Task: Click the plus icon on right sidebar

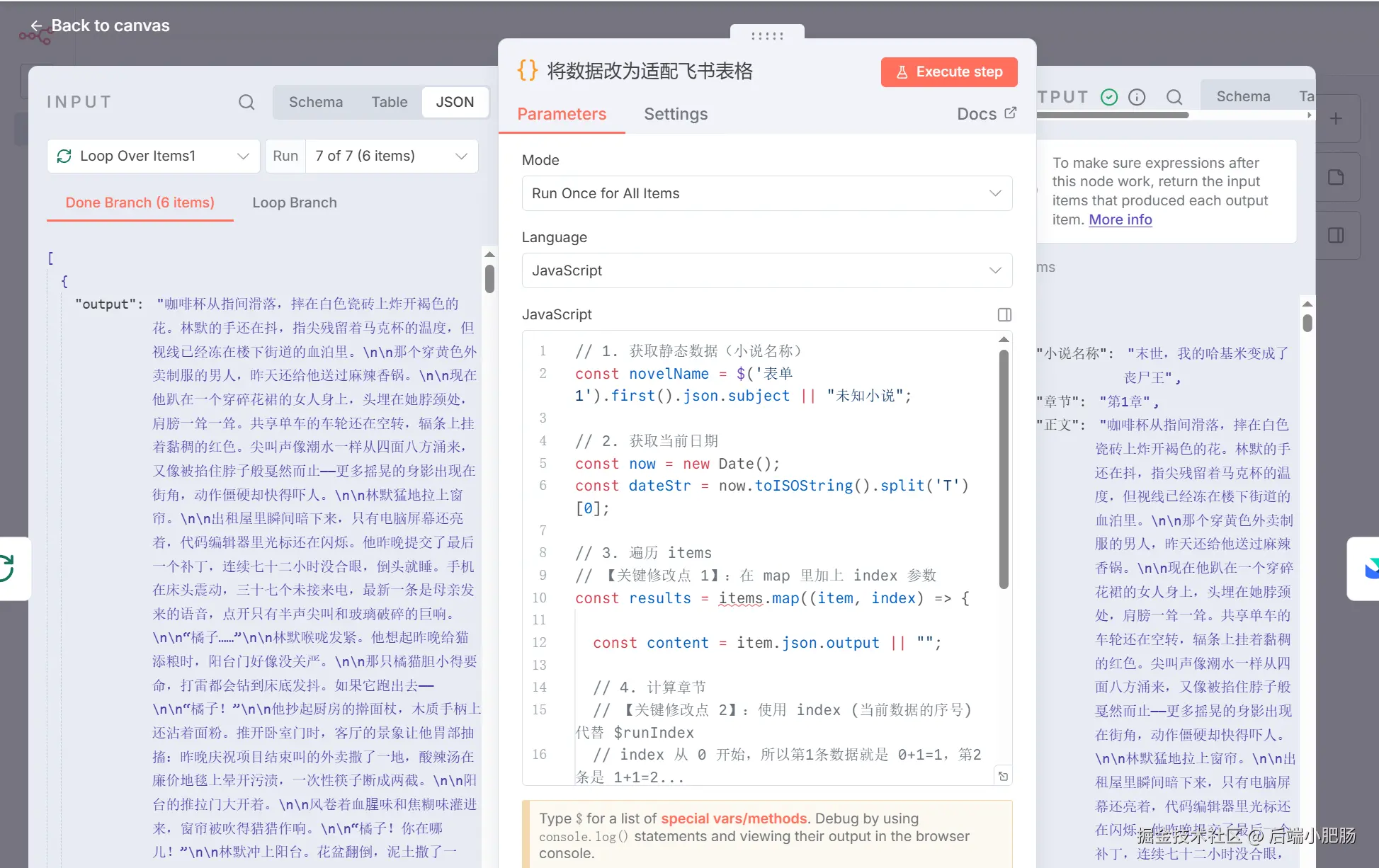Action: [x=1335, y=119]
